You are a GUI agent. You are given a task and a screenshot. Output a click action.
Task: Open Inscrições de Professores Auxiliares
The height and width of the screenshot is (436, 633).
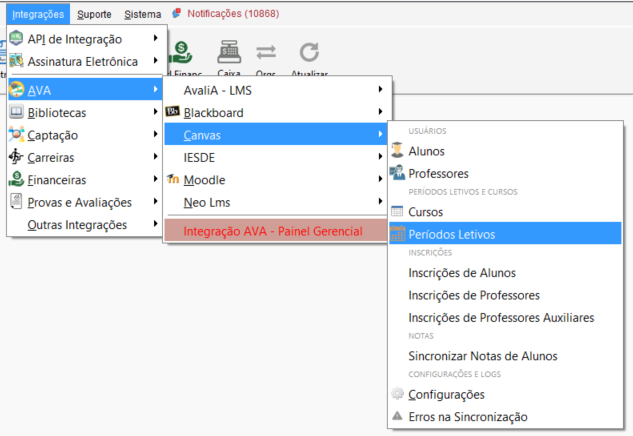click(x=505, y=318)
